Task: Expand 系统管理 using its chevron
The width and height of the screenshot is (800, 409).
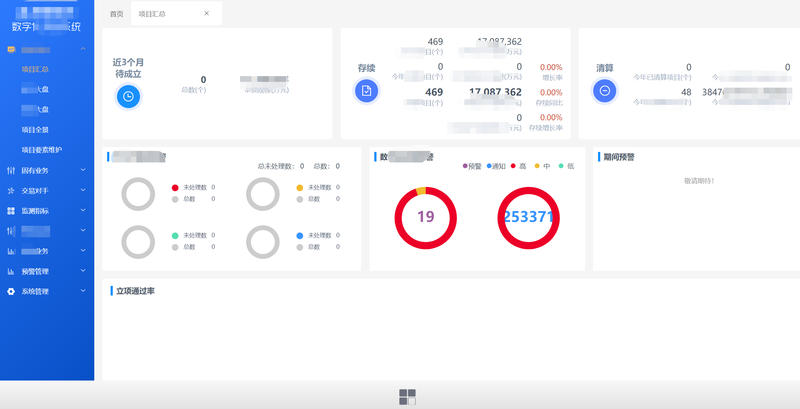Action: point(83,291)
